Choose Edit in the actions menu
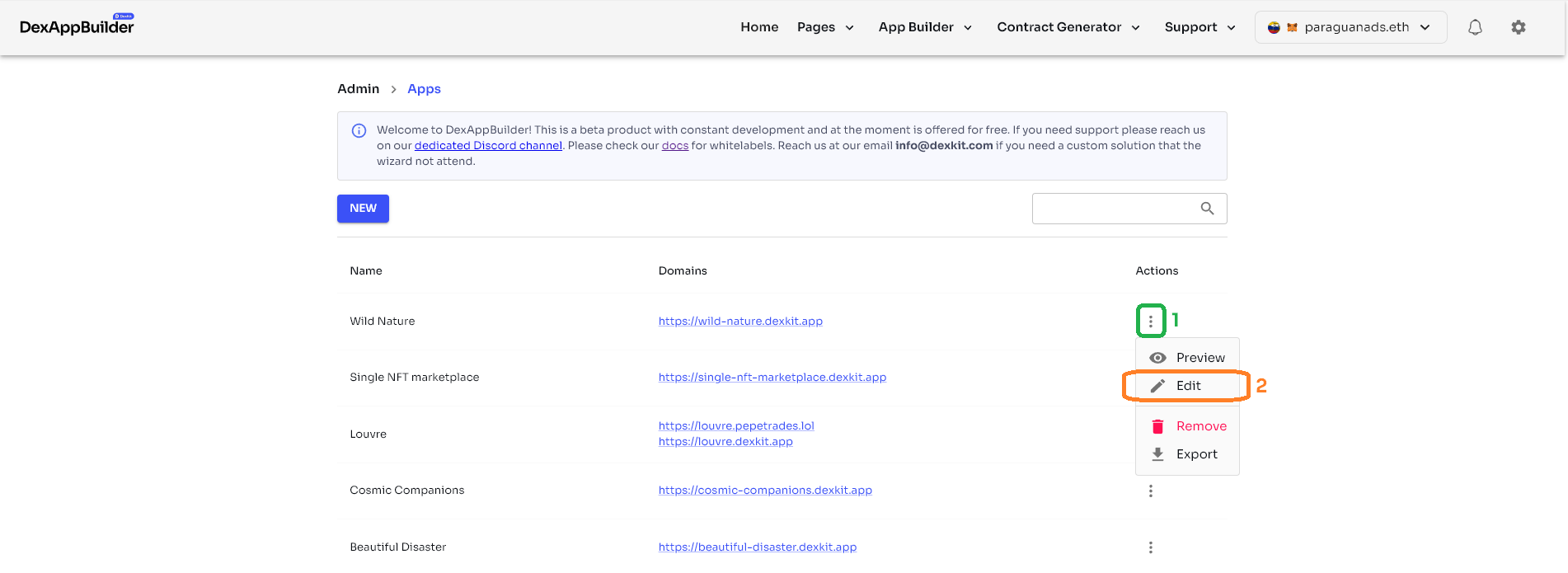 click(x=1187, y=386)
